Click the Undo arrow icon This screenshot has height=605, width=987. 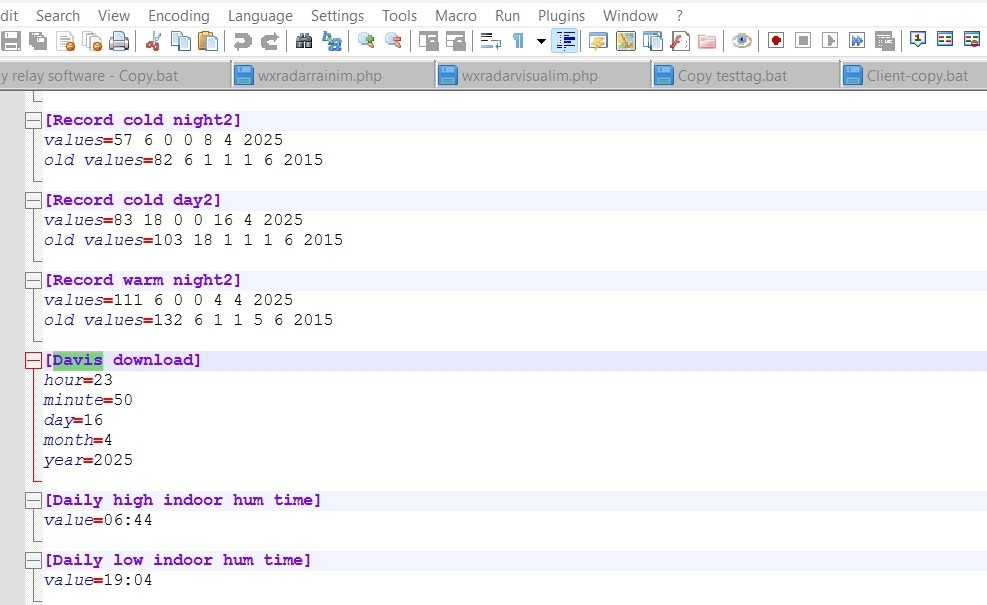click(242, 41)
